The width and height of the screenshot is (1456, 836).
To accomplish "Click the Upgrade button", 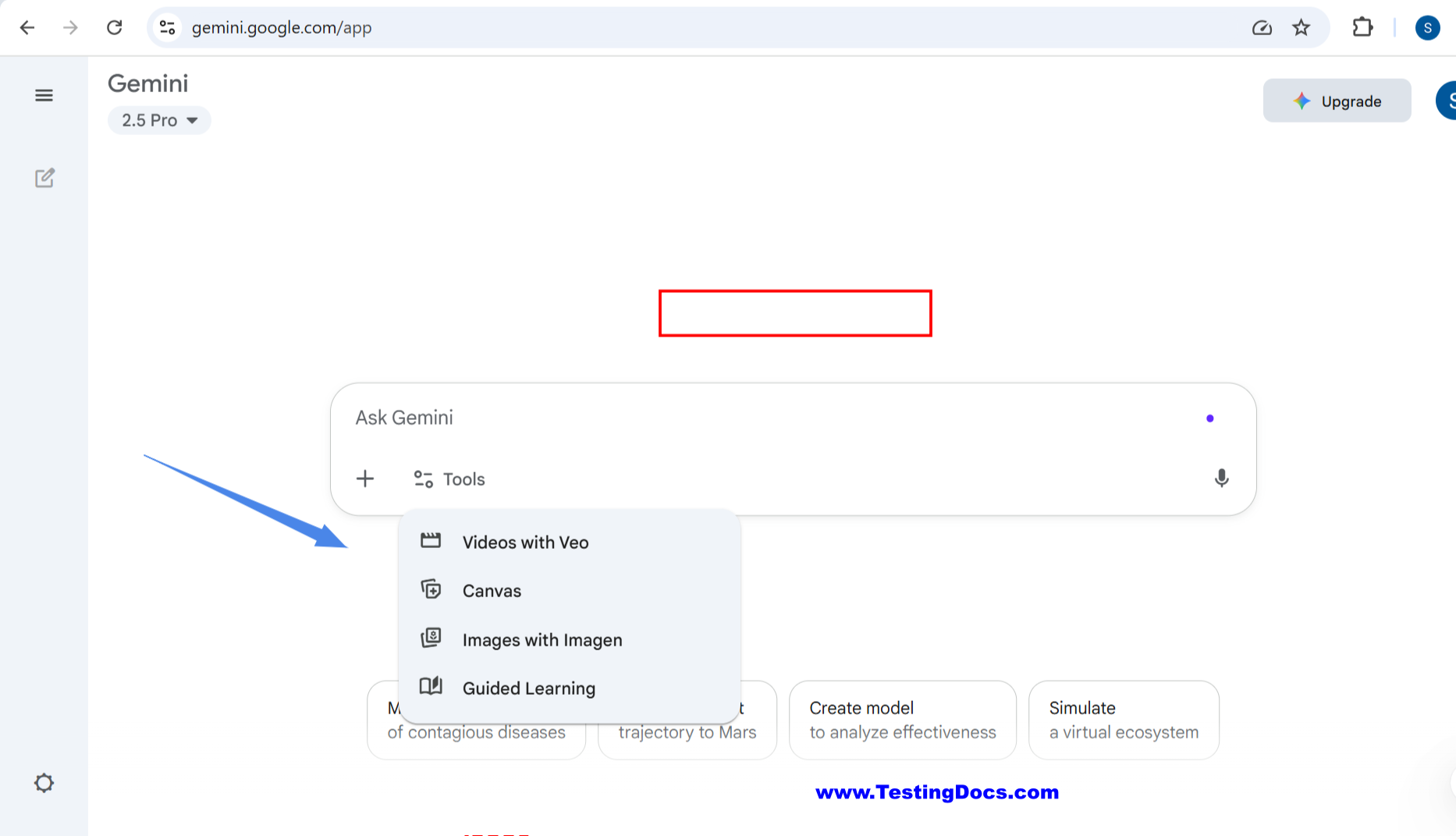I will point(1337,101).
